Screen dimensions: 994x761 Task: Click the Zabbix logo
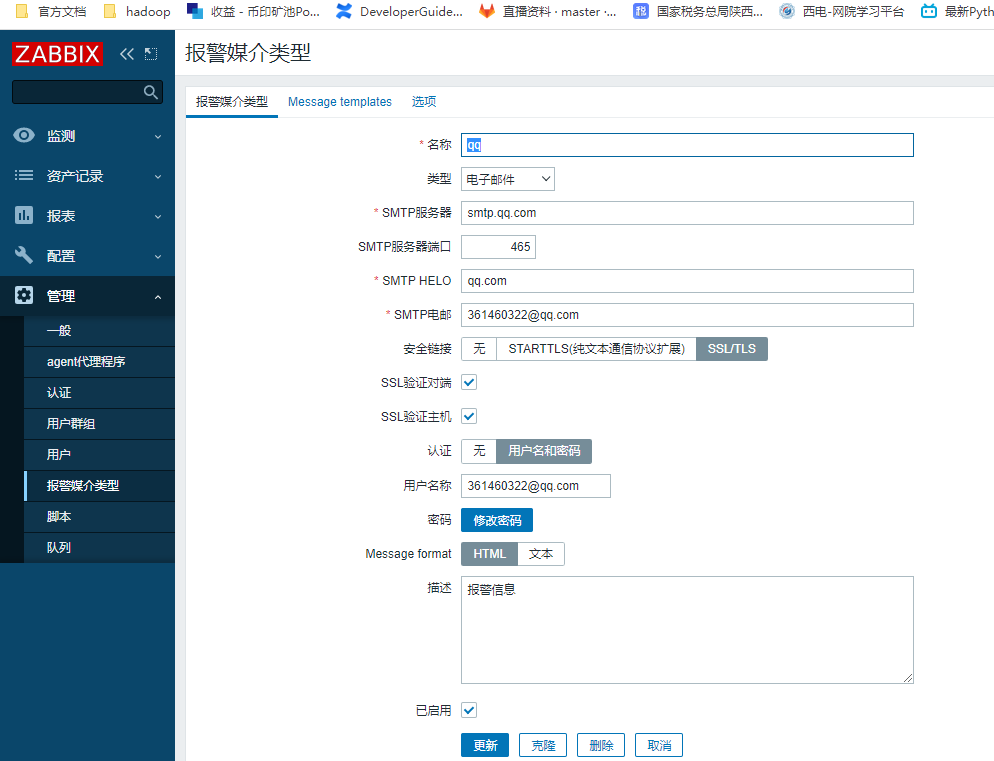(57, 54)
